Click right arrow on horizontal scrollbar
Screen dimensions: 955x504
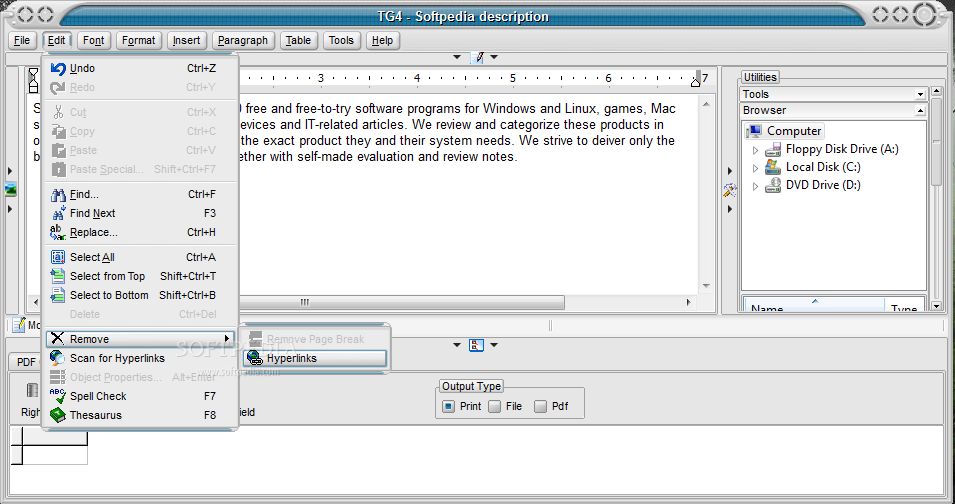(689, 303)
